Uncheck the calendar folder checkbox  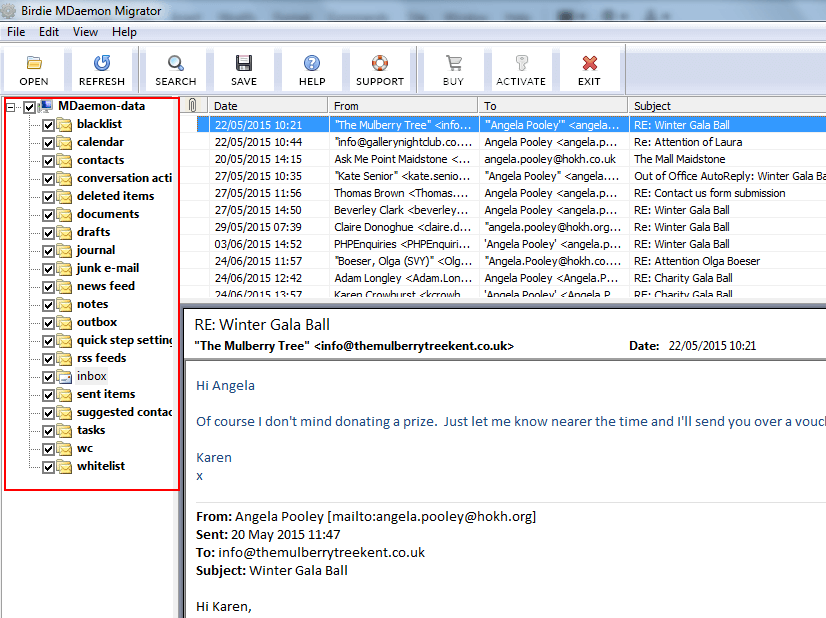tap(48, 143)
